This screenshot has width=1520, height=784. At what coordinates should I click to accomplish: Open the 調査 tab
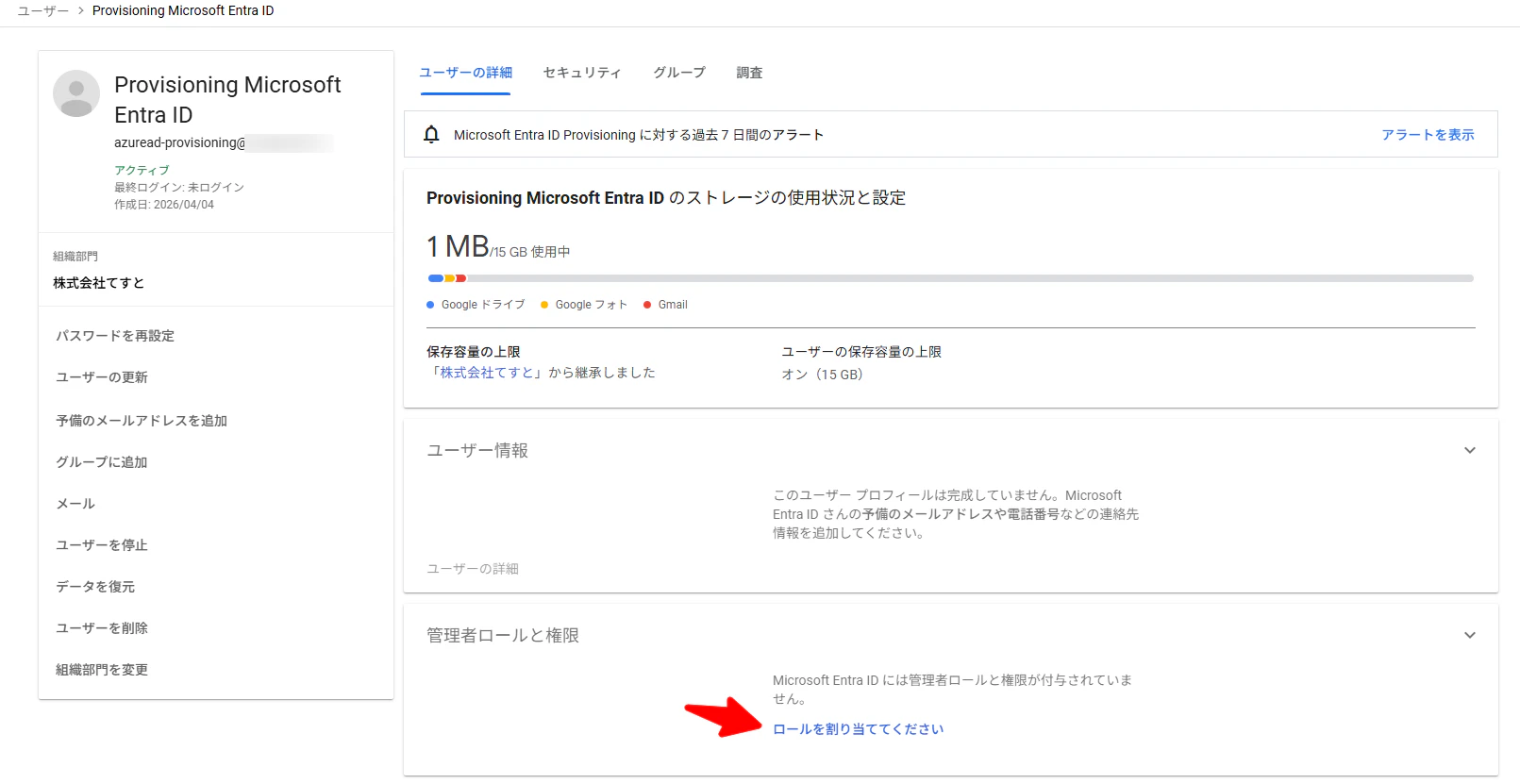[749, 73]
